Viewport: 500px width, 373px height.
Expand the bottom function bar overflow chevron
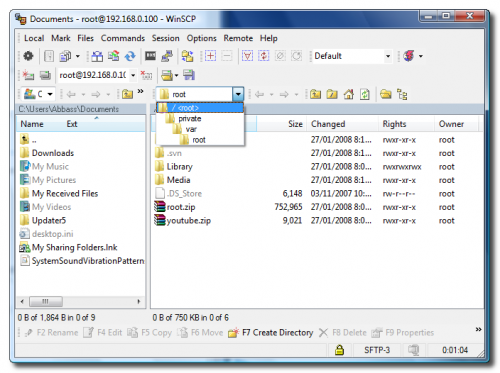tap(478, 329)
